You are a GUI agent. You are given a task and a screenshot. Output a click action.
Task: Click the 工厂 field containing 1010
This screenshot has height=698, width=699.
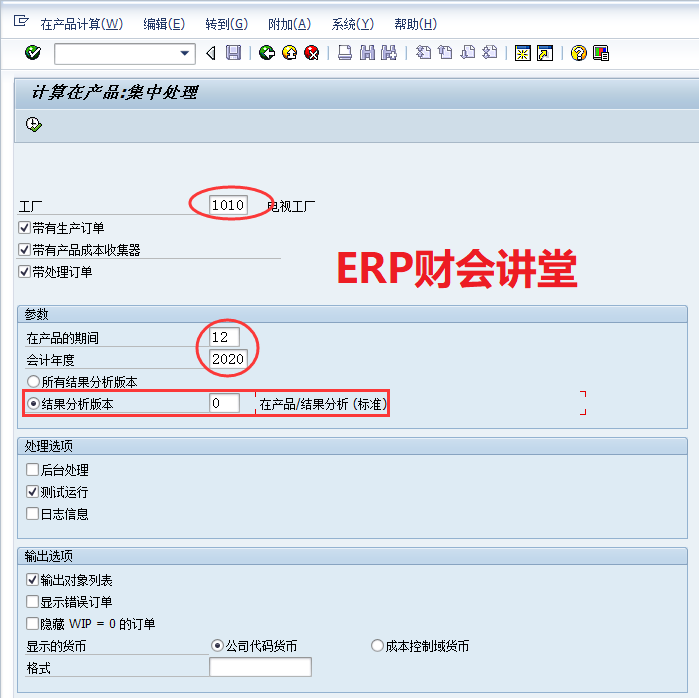[x=228, y=205]
